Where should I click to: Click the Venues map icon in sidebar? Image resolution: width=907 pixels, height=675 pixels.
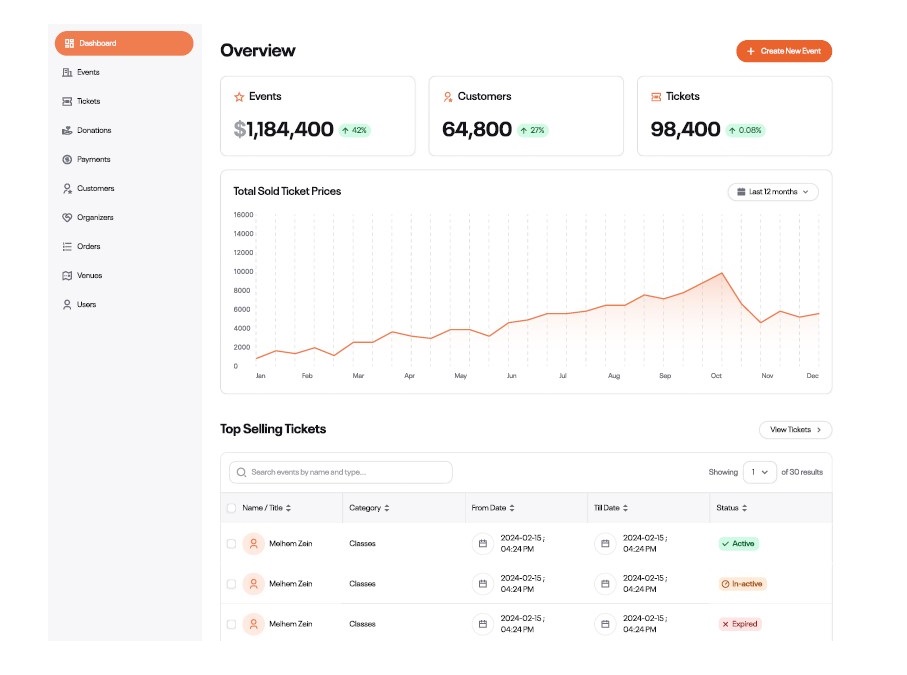click(67, 275)
